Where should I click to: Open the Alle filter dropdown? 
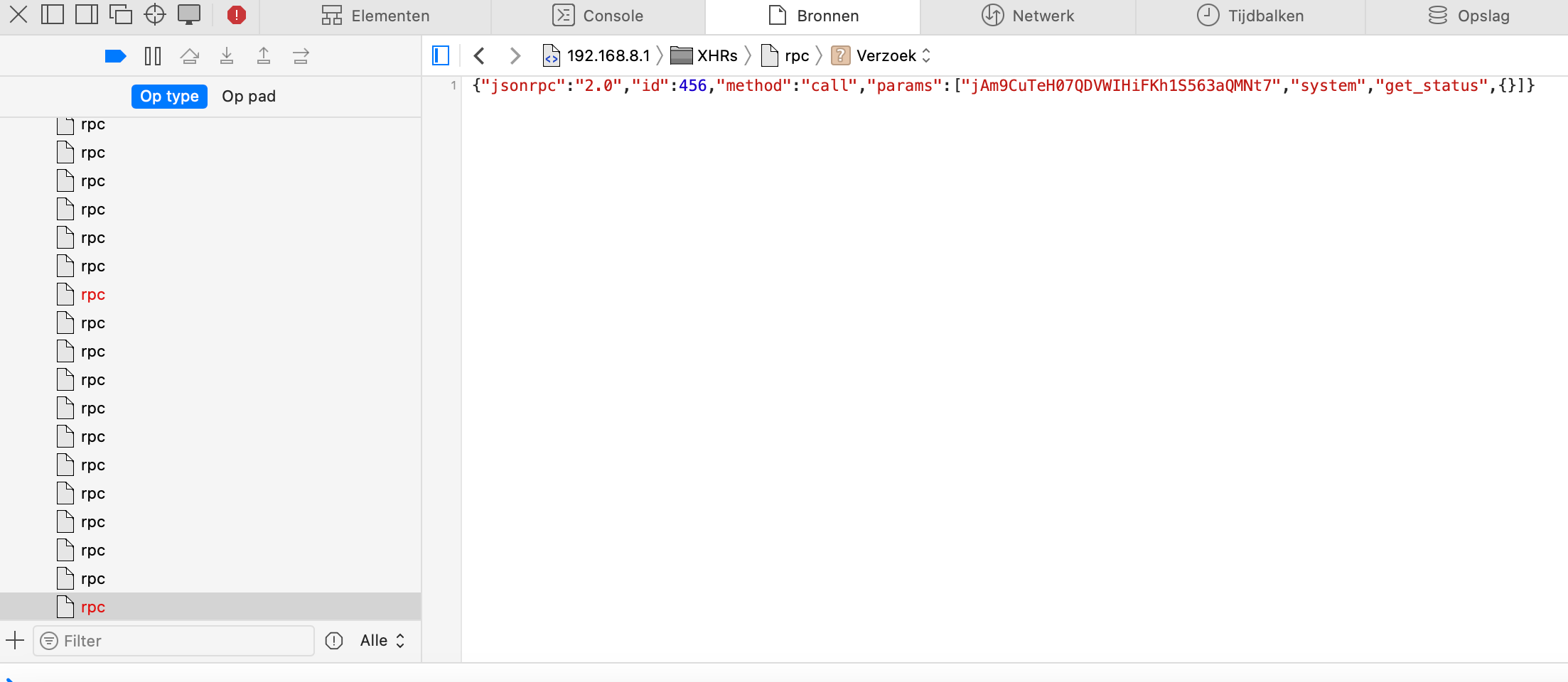tap(382, 641)
